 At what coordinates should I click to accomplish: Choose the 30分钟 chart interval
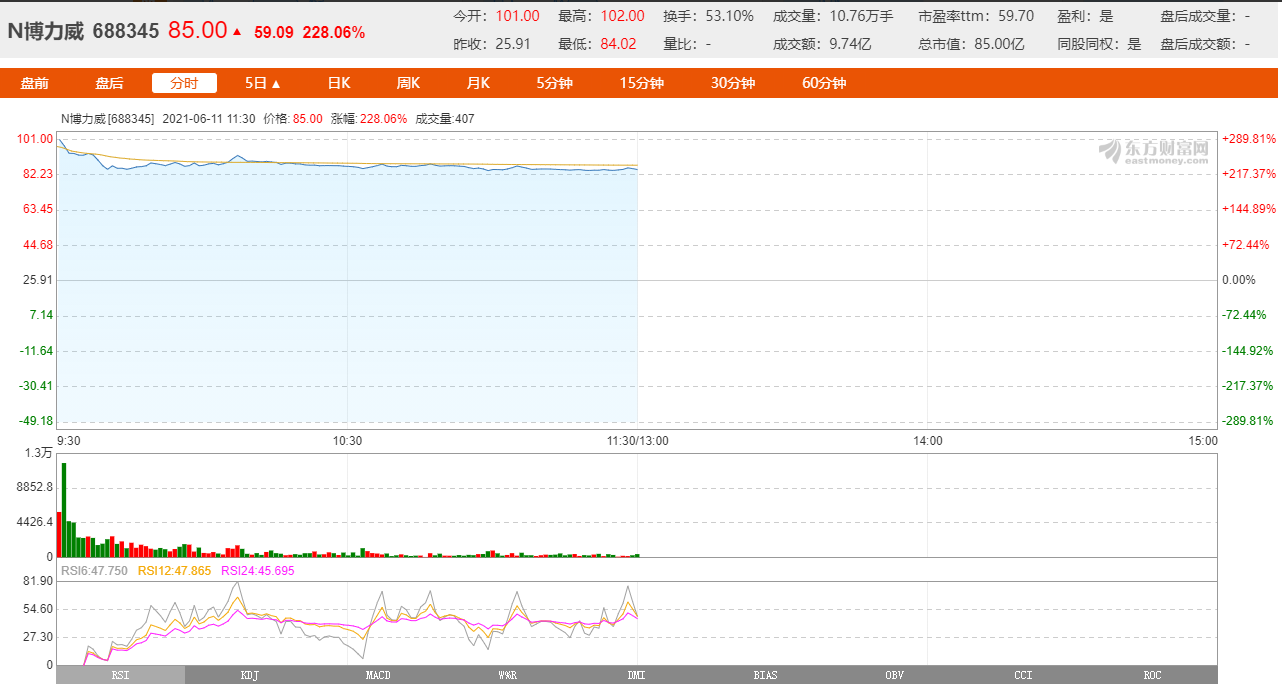point(732,83)
